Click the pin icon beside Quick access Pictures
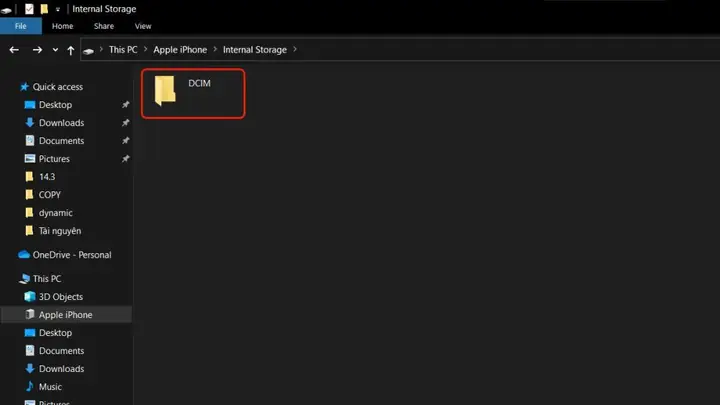This screenshot has height=405, width=720. [x=125, y=158]
